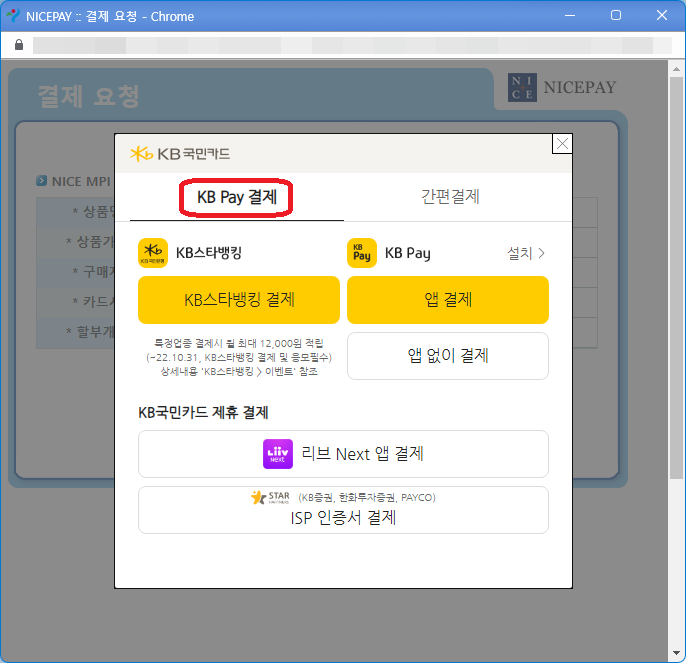Select 리브 Next 앱 결제
Viewport: 686px width, 663px height.
[343, 454]
